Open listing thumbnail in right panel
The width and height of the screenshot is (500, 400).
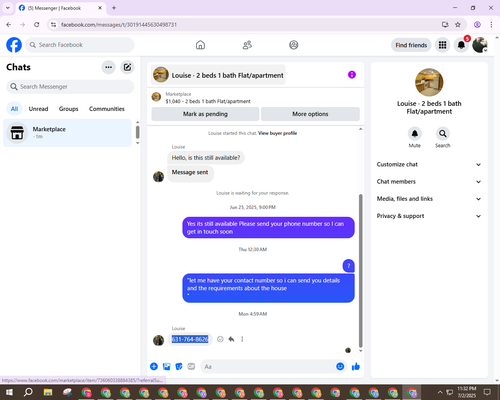429,82
